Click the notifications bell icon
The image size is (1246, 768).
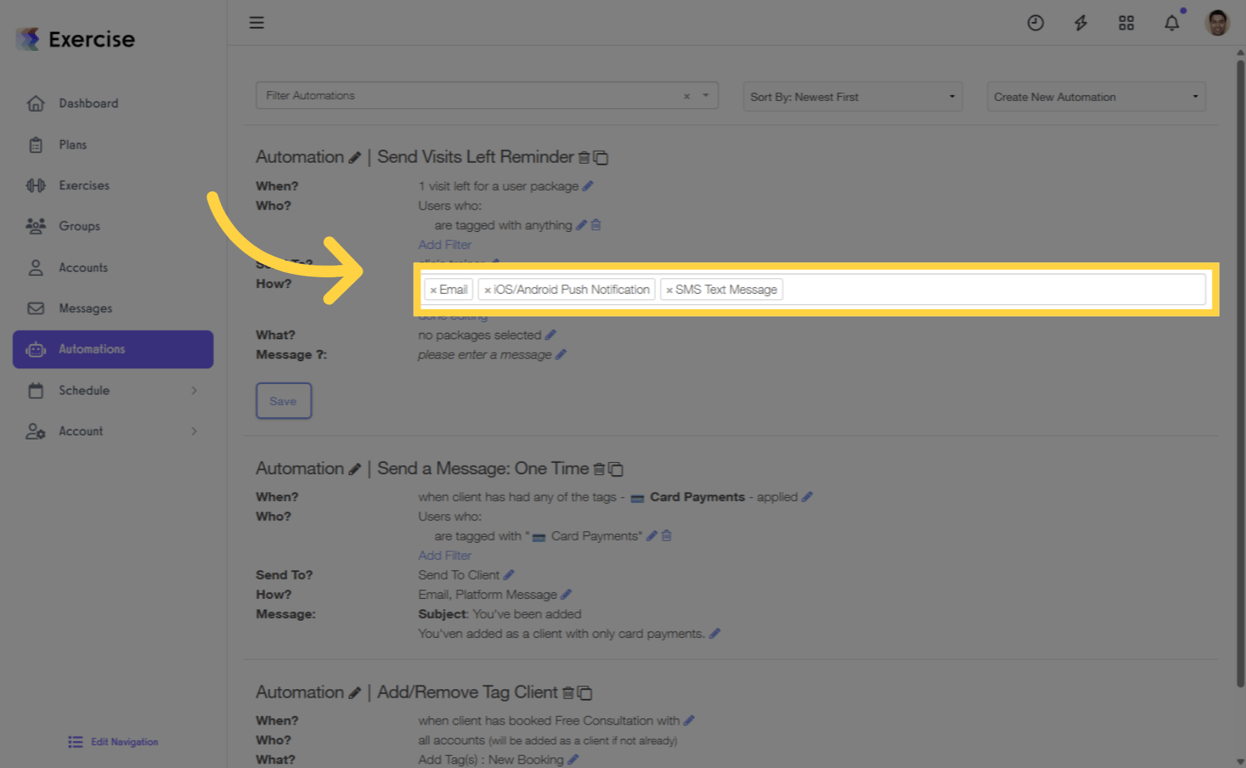(x=1171, y=22)
